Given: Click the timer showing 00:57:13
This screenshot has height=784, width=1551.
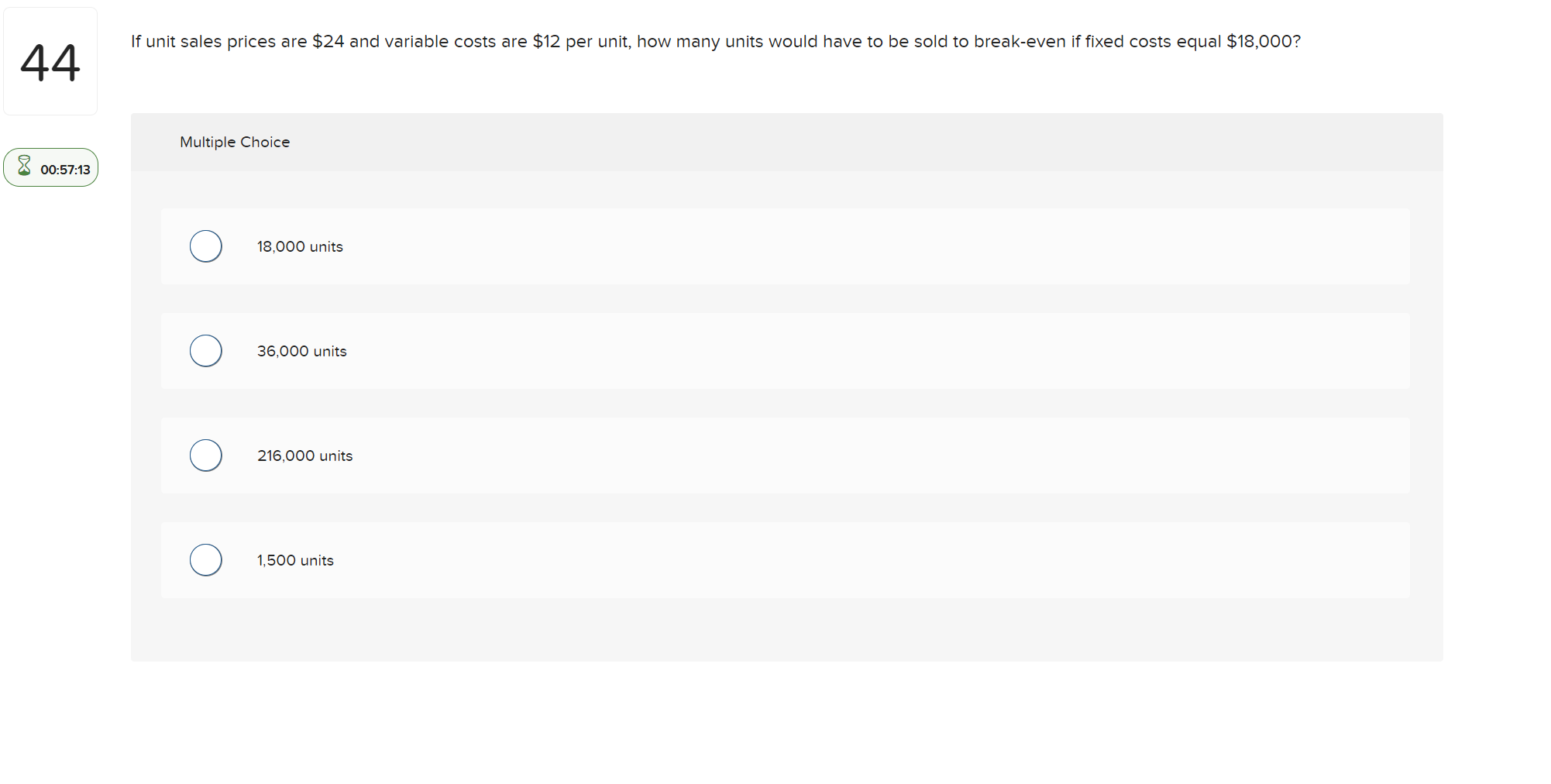Looking at the screenshot, I should [x=65, y=169].
